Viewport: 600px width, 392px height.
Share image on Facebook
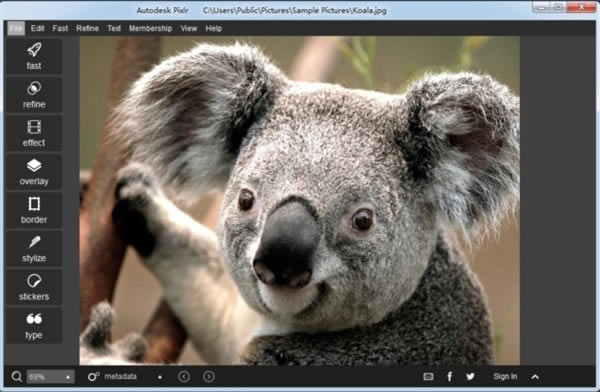(450, 377)
